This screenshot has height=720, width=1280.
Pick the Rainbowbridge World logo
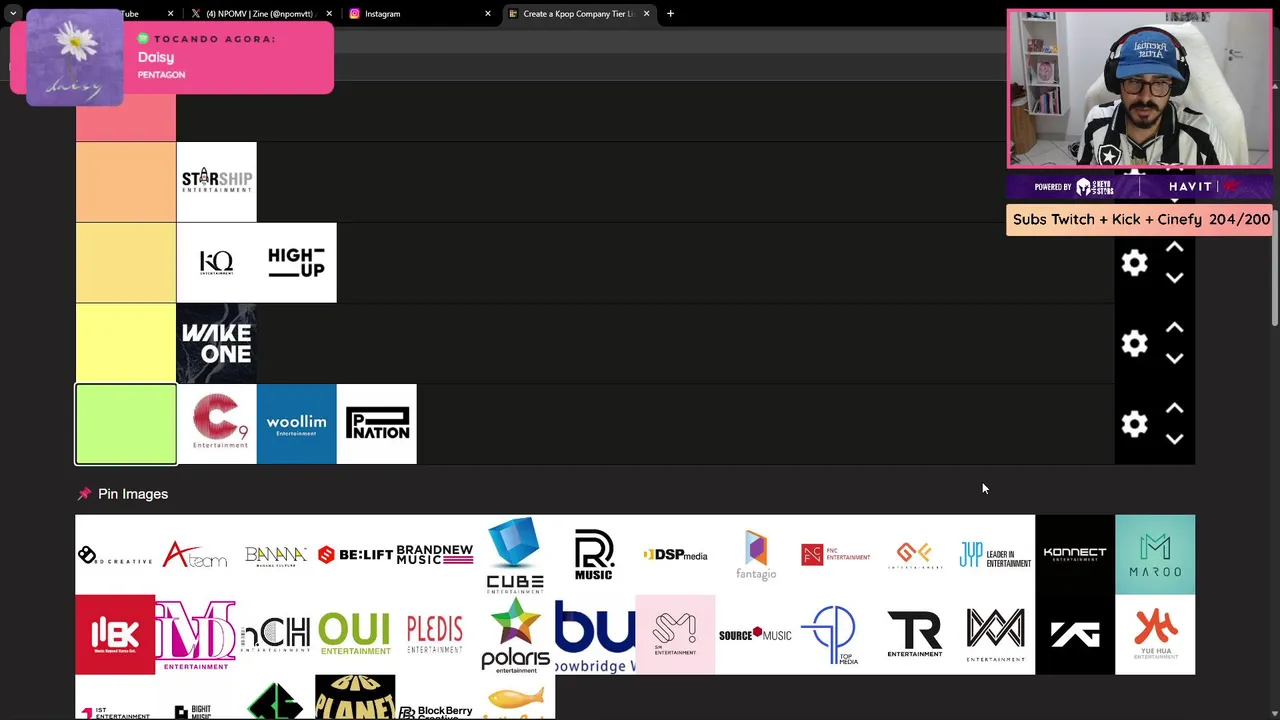(595, 635)
